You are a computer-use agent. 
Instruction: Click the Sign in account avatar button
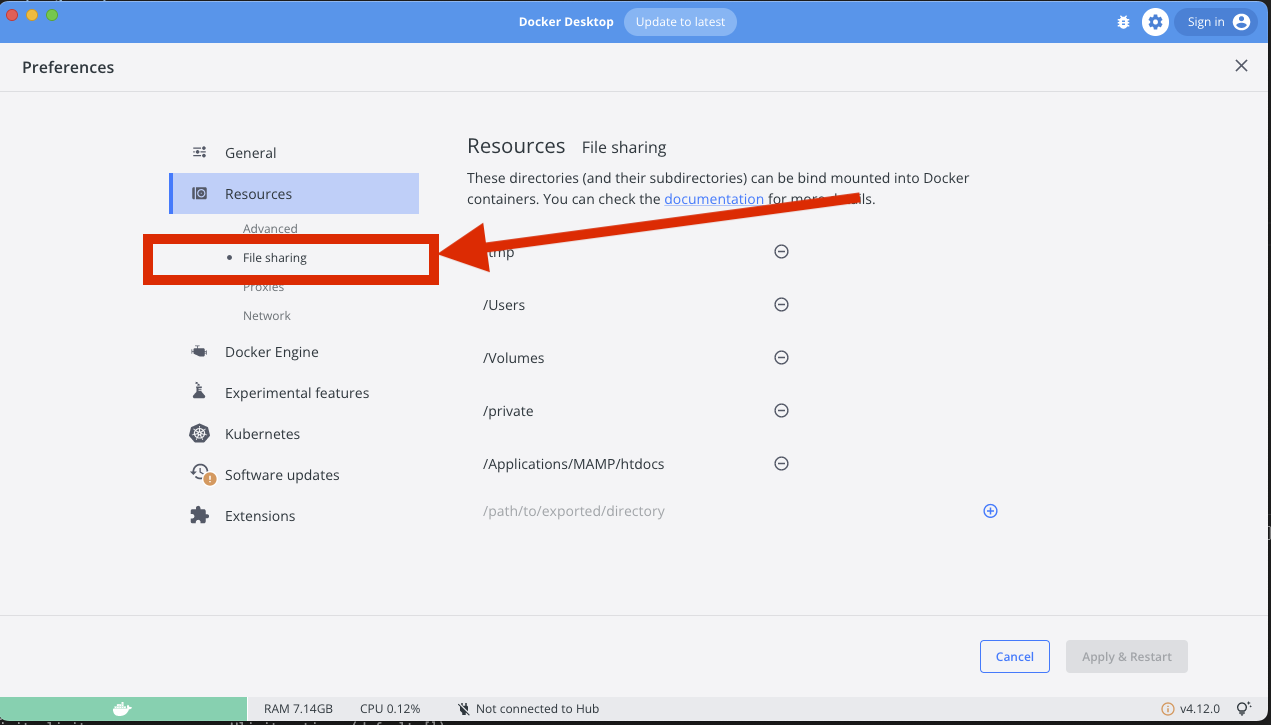coord(1215,22)
